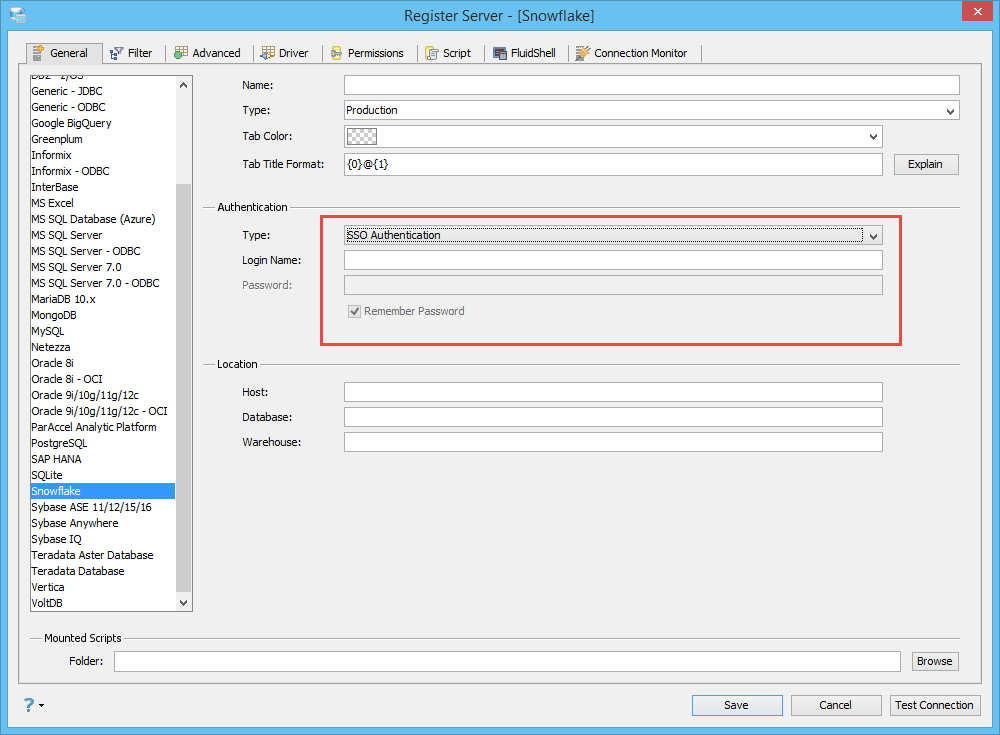Click the General tab icon
Image resolution: width=1000 pixels, height=735 pixels.
tap(38, 53)
